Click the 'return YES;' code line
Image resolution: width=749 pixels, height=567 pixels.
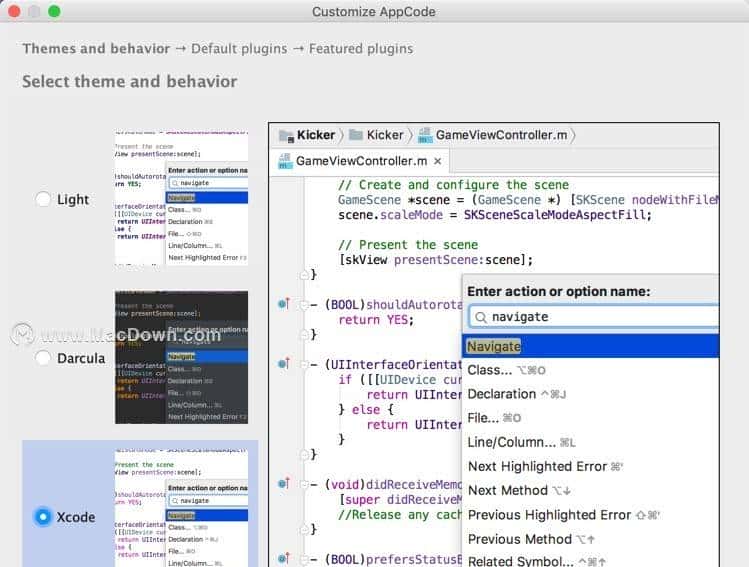376,320
